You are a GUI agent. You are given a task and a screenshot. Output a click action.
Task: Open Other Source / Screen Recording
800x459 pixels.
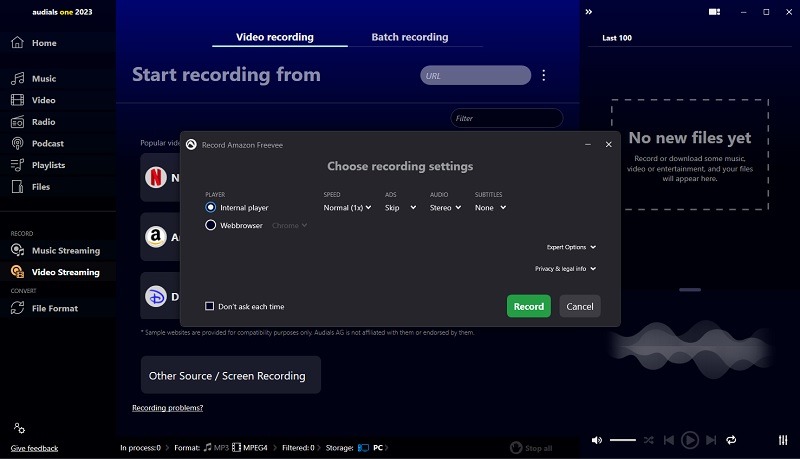pos(231,375)
